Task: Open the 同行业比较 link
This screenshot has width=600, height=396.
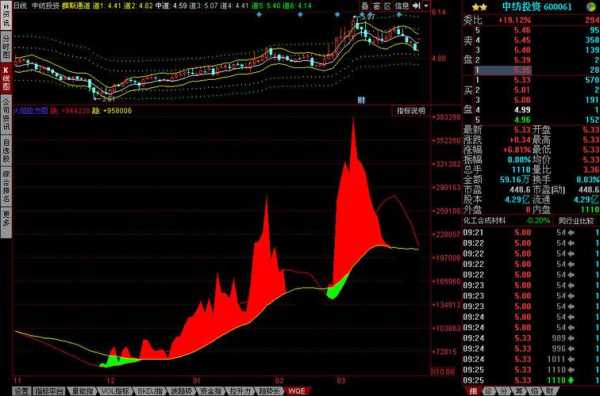Action: tap(576, 221)
